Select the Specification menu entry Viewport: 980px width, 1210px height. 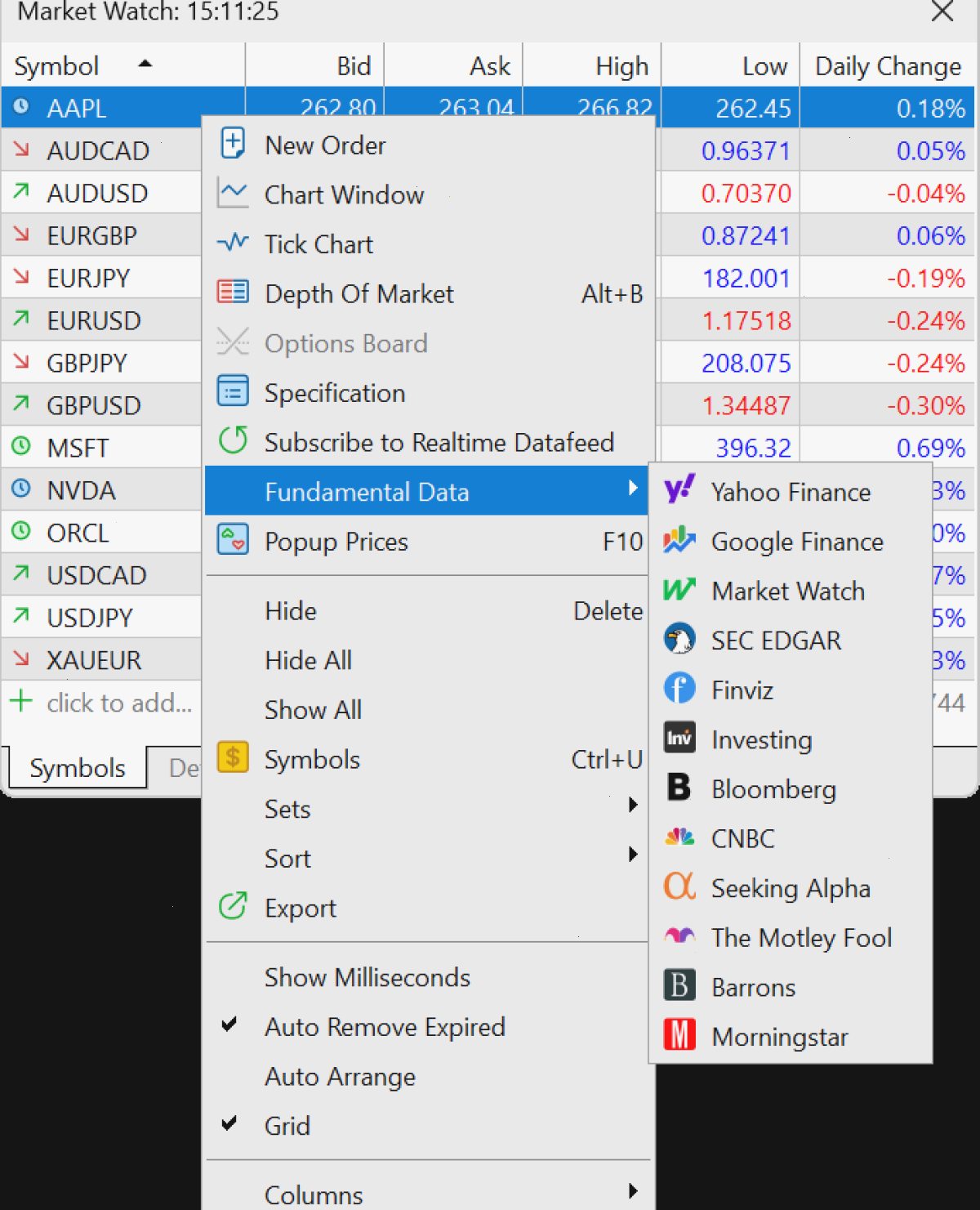coord(428,393)
